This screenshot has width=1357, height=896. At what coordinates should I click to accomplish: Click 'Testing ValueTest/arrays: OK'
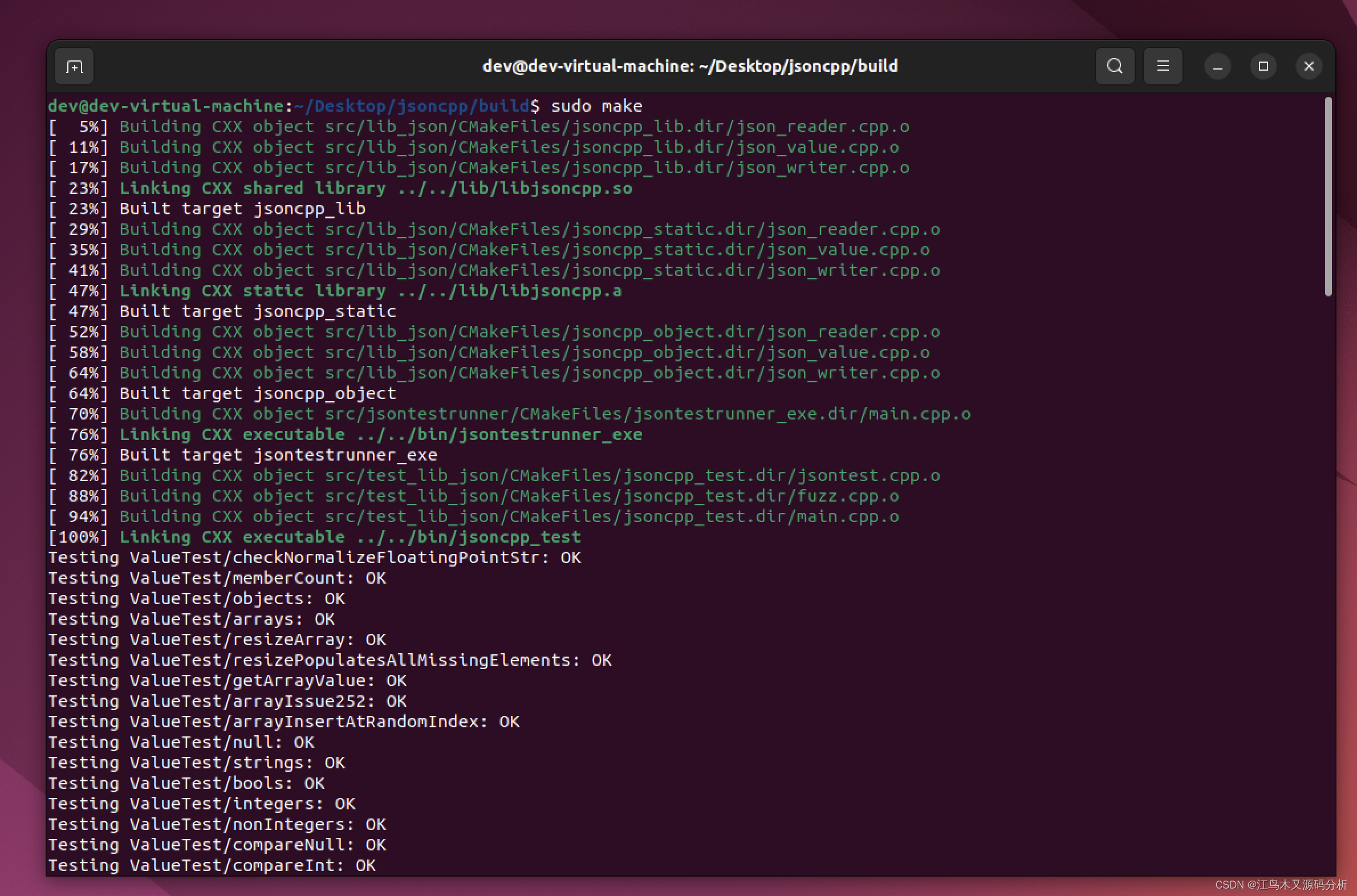pyautogui.click(x=192, y=620)
